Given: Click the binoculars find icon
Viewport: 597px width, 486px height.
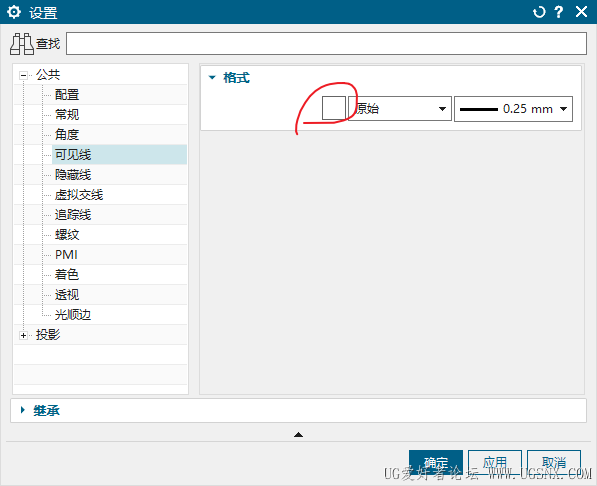Looking at the screenshot, I should coord(22,44).
